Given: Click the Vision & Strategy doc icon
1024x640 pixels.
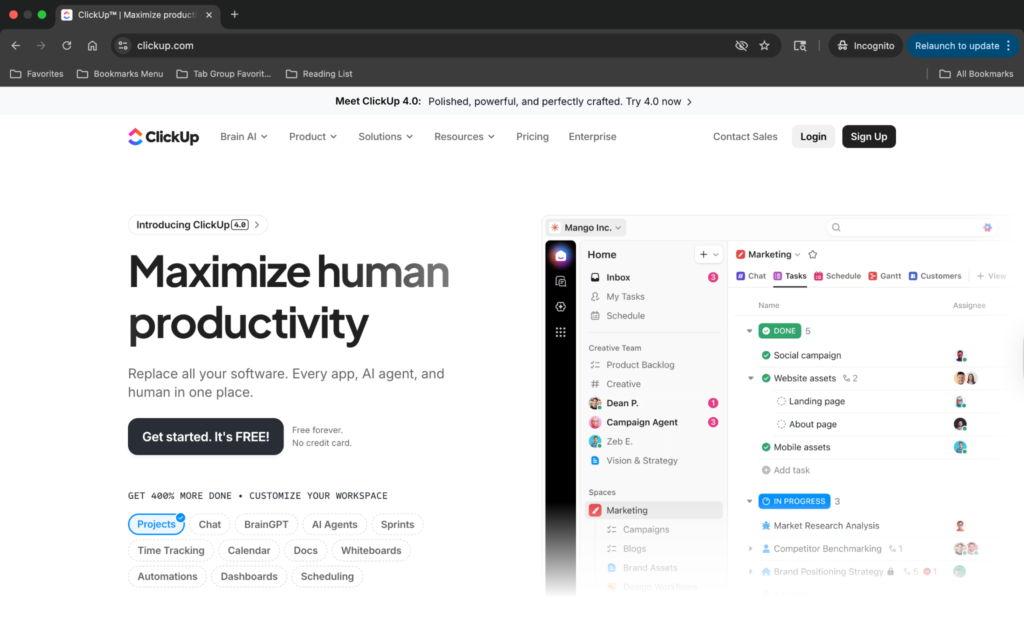Looking at the screenshot, I should 595,461.
